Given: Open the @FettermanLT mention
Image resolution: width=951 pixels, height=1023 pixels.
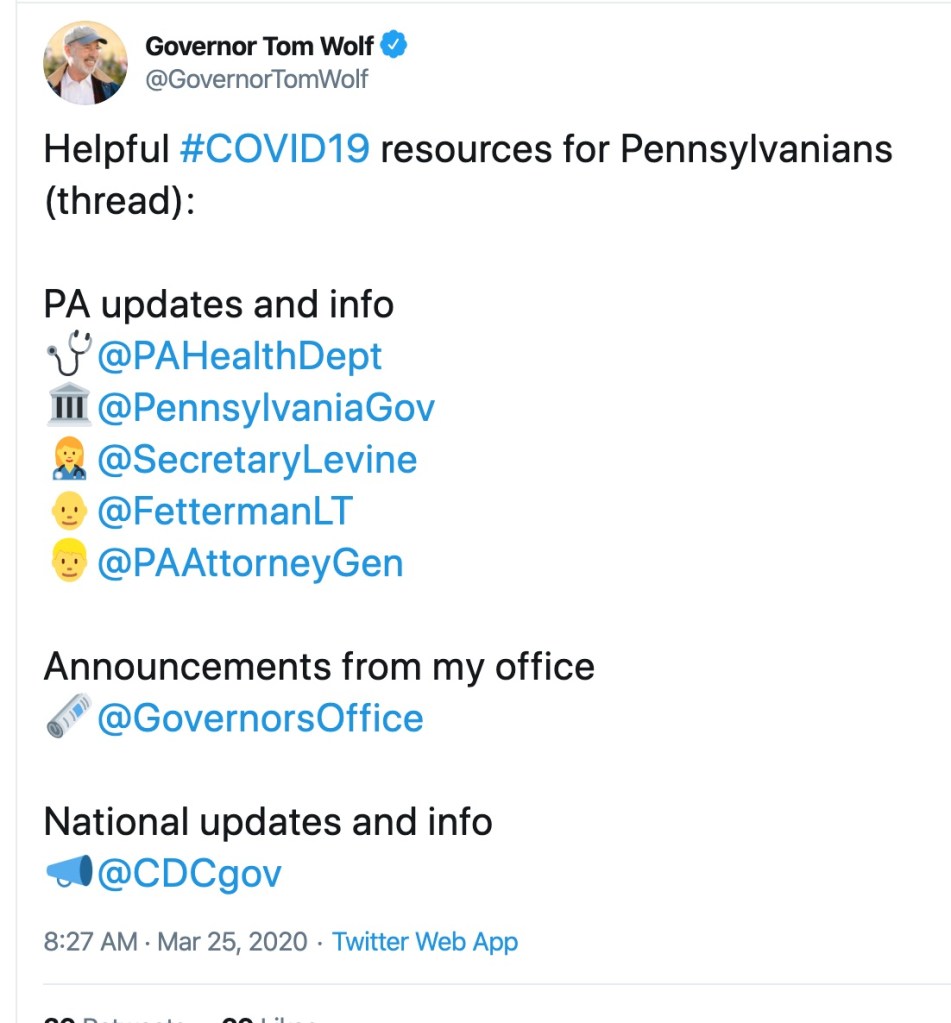Looking at the screenshot, I should [x=225, y=512].
